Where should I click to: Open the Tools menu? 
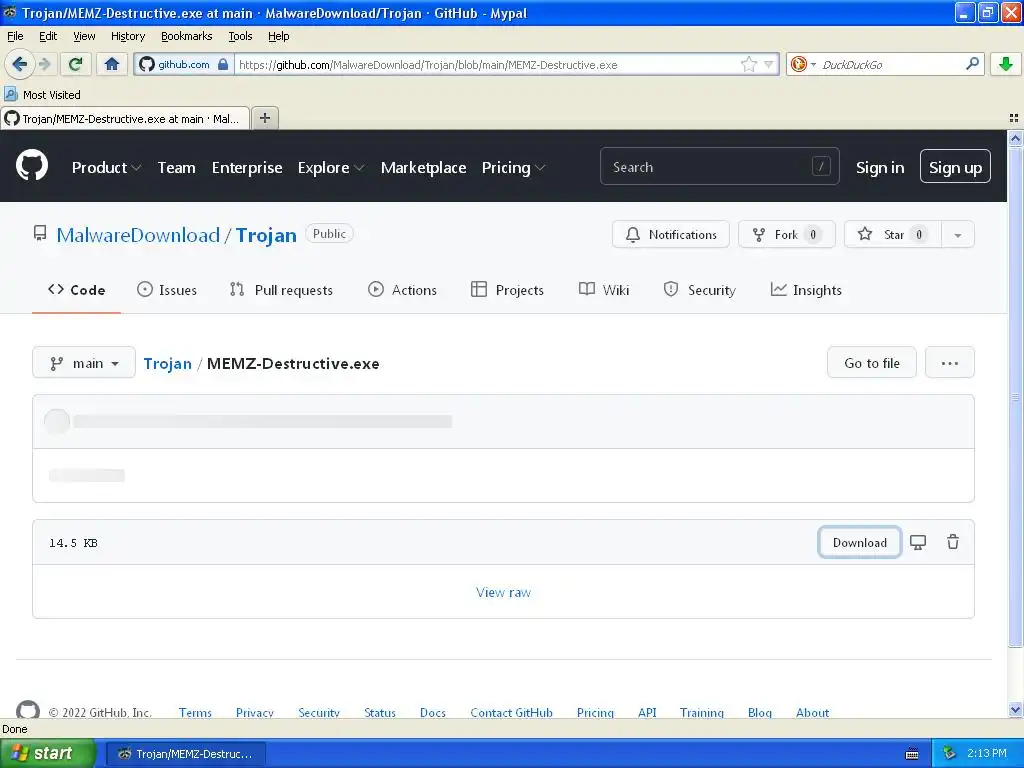(240, 36)
